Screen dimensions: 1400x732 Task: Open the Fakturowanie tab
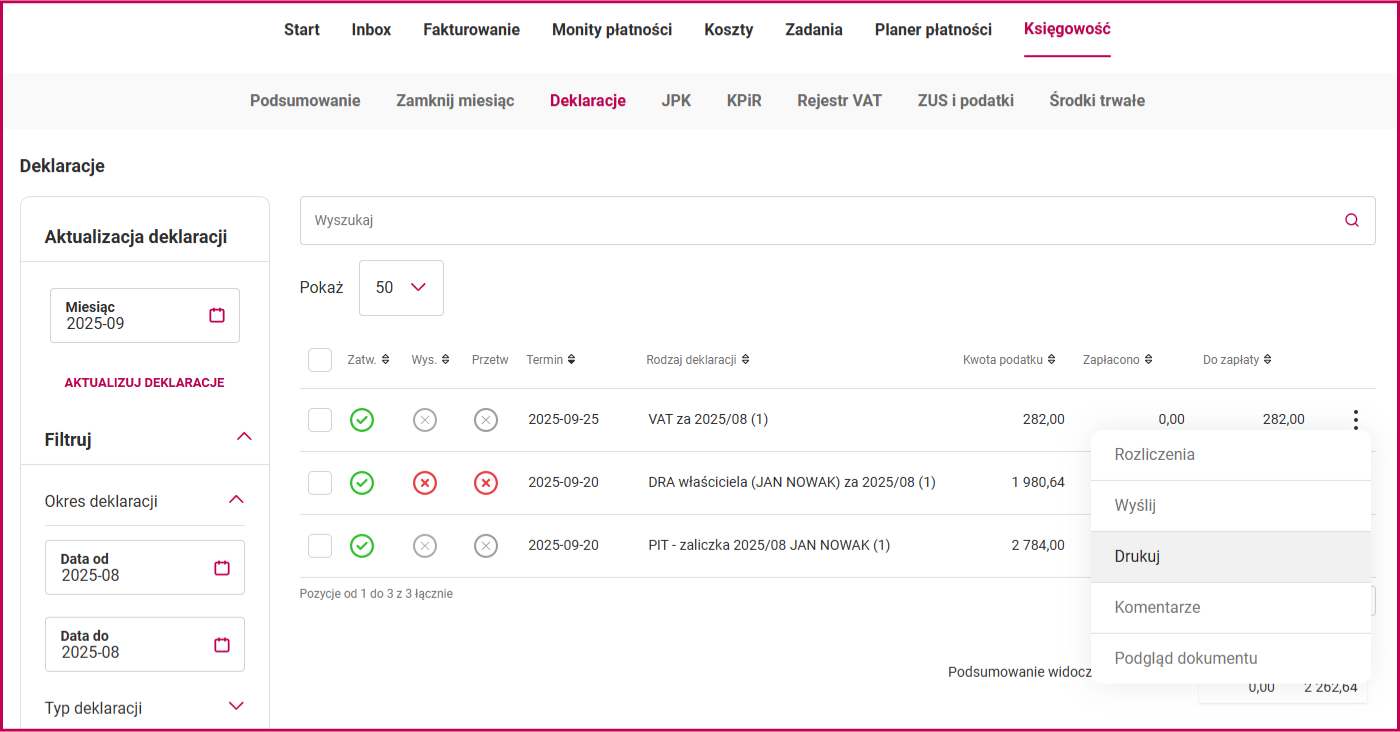point(471,30)
